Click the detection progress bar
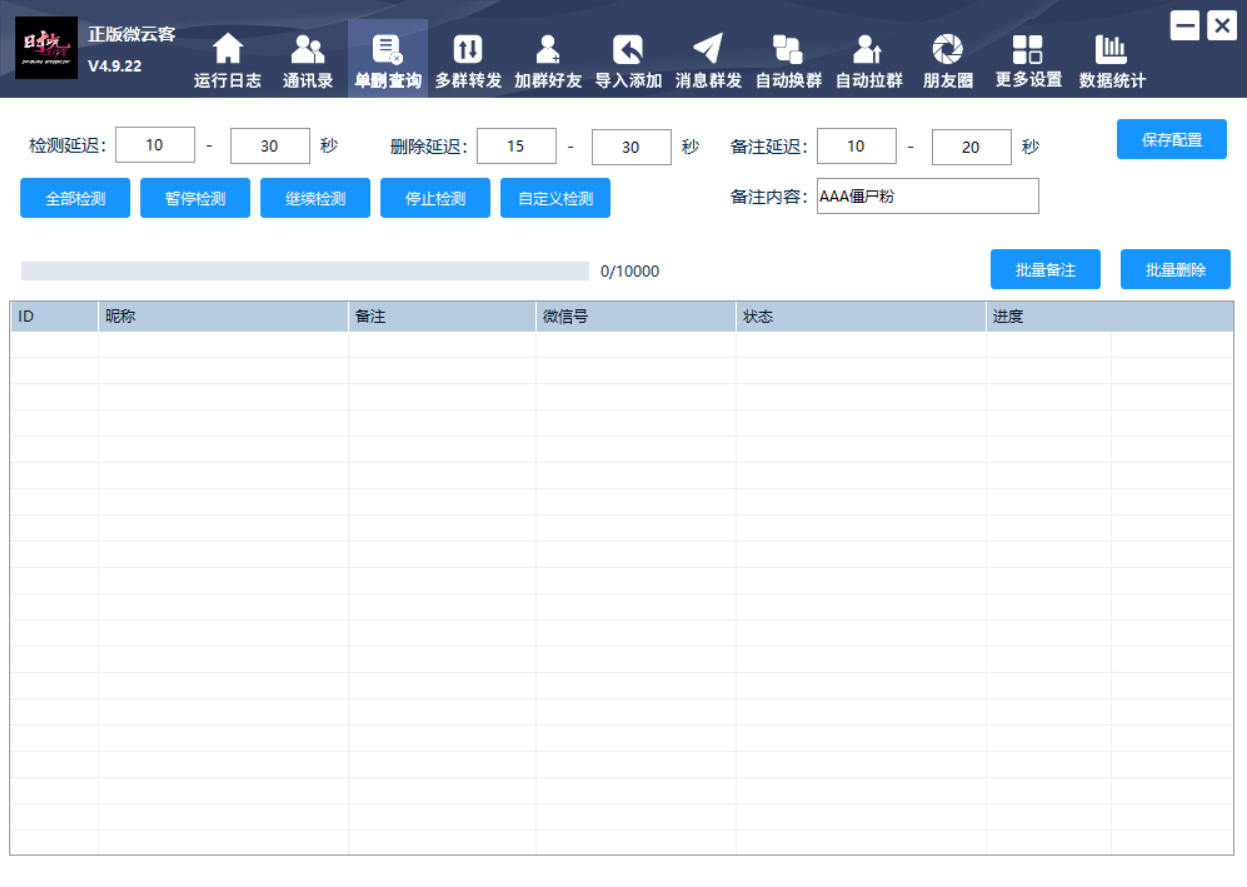The width and height of the screenshot is (1247, 887). 305,271
